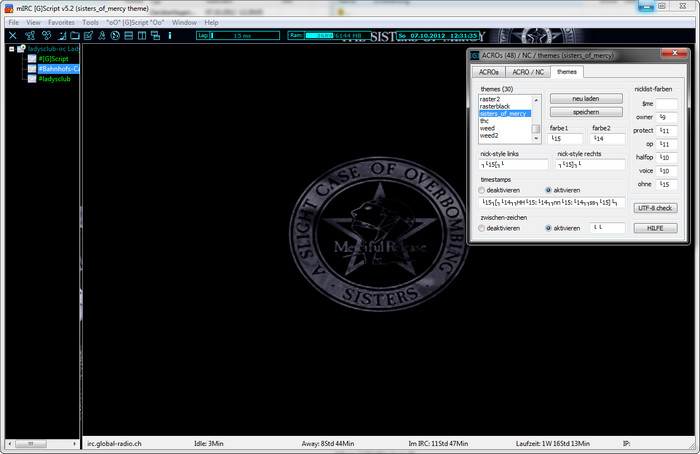700x454 pixels.
Task: Click the HILFE button
Action: point(655,228)
